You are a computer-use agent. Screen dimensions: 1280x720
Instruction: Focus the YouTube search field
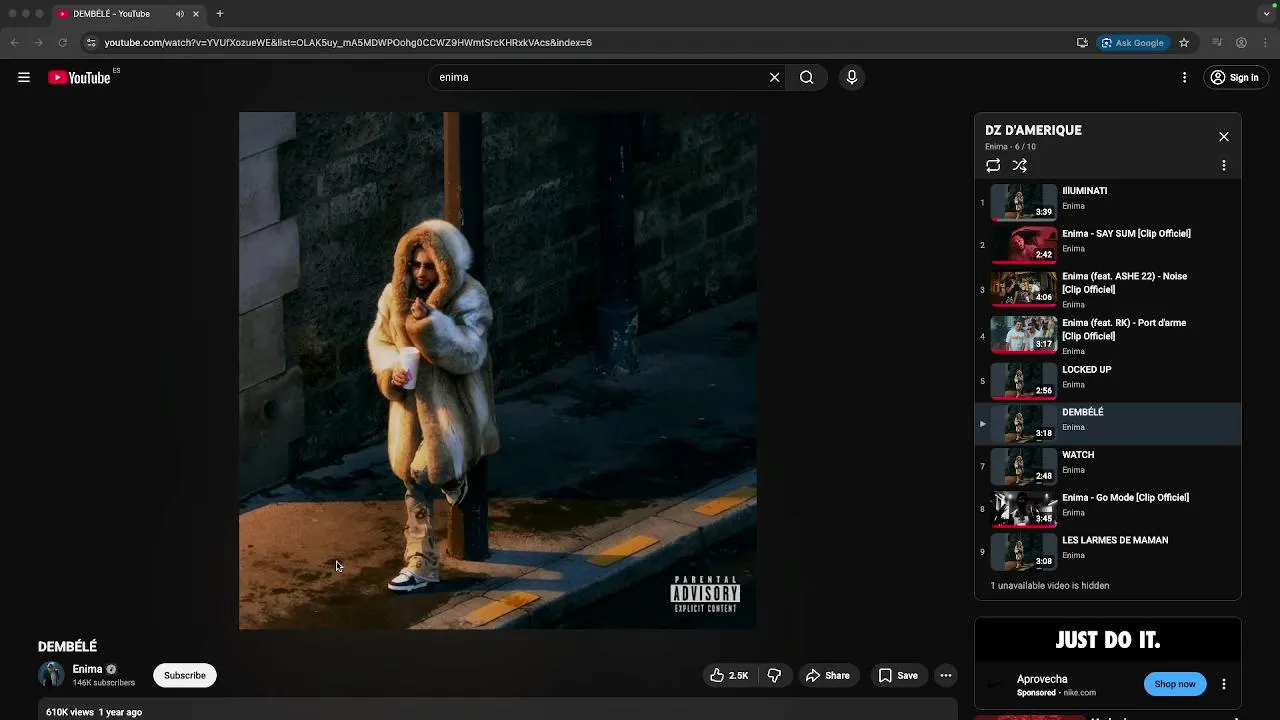click(x=598, y=77)
